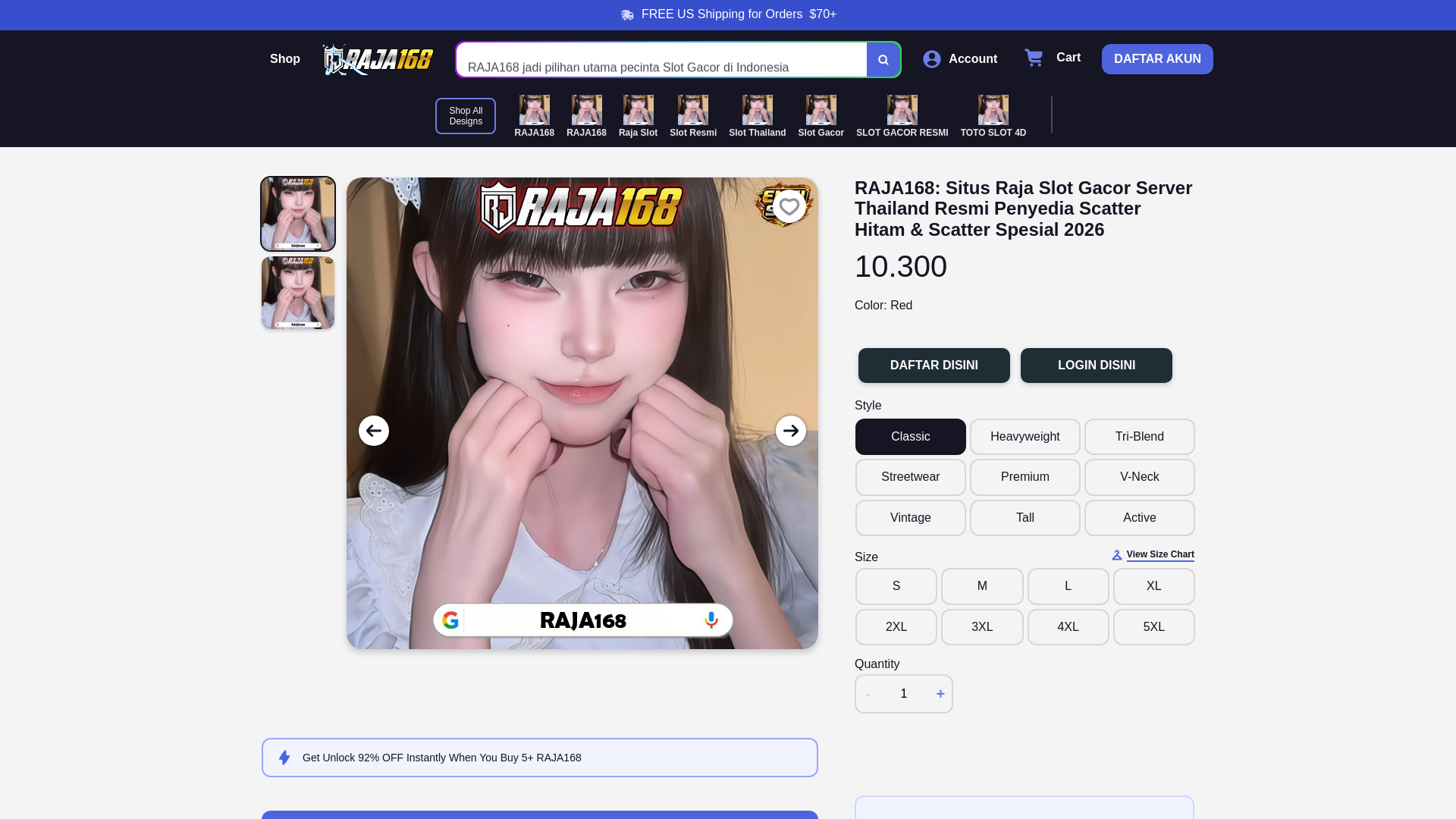
Task: Go to next product image arrow
Action: (791, 431)
